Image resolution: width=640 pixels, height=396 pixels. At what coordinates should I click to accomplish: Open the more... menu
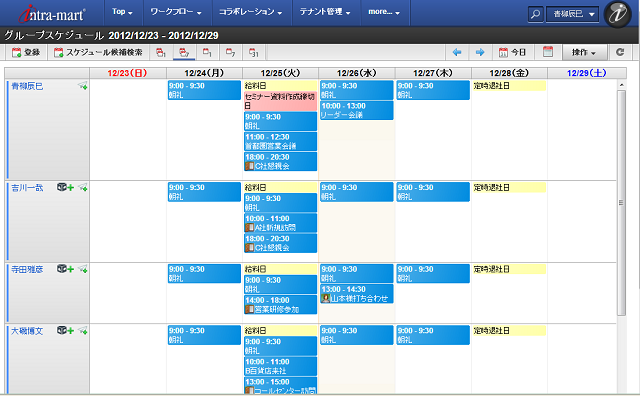[384, 12]
